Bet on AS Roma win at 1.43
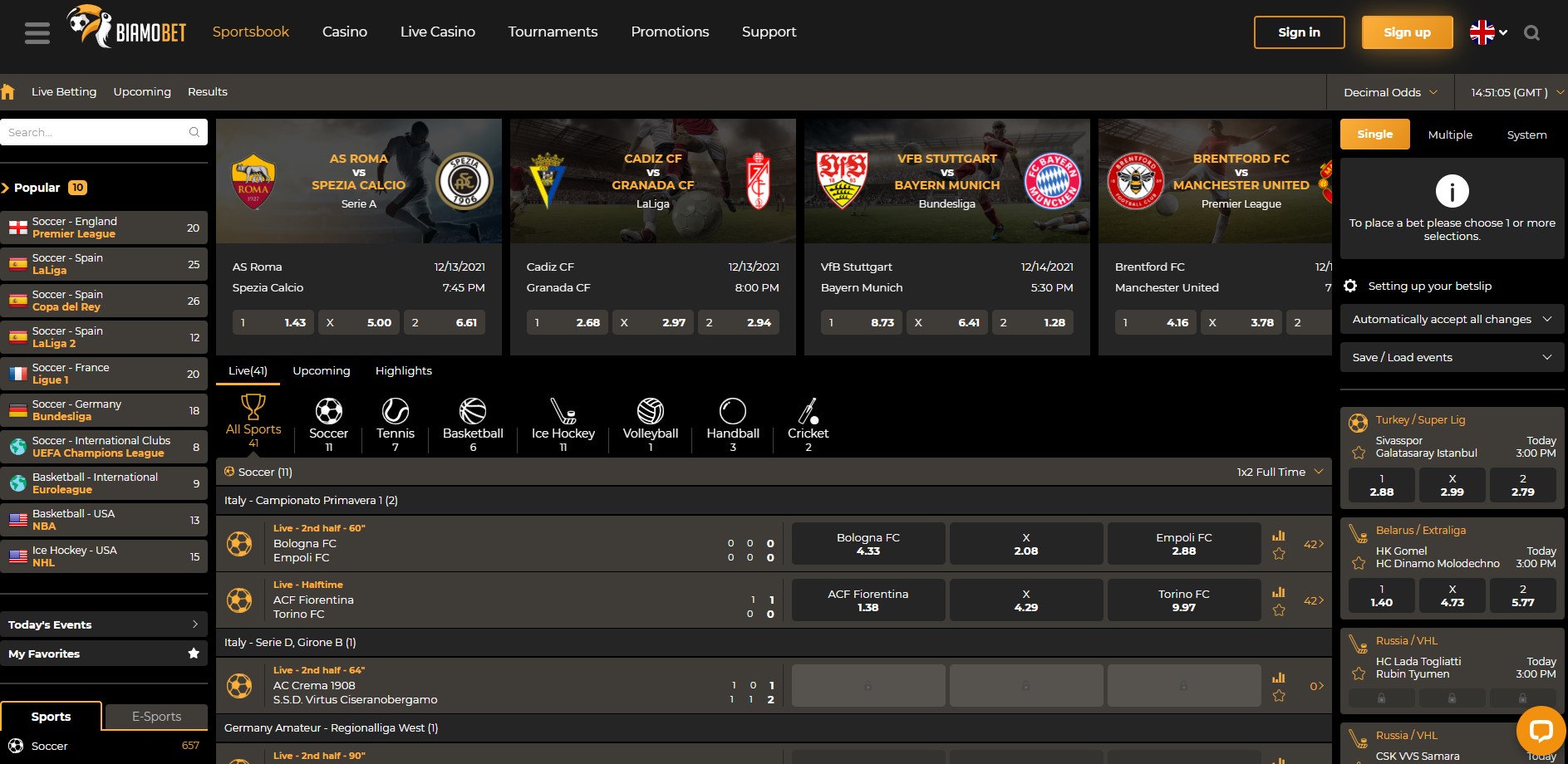Screen dimensions: 1568x764 [273, 322]
